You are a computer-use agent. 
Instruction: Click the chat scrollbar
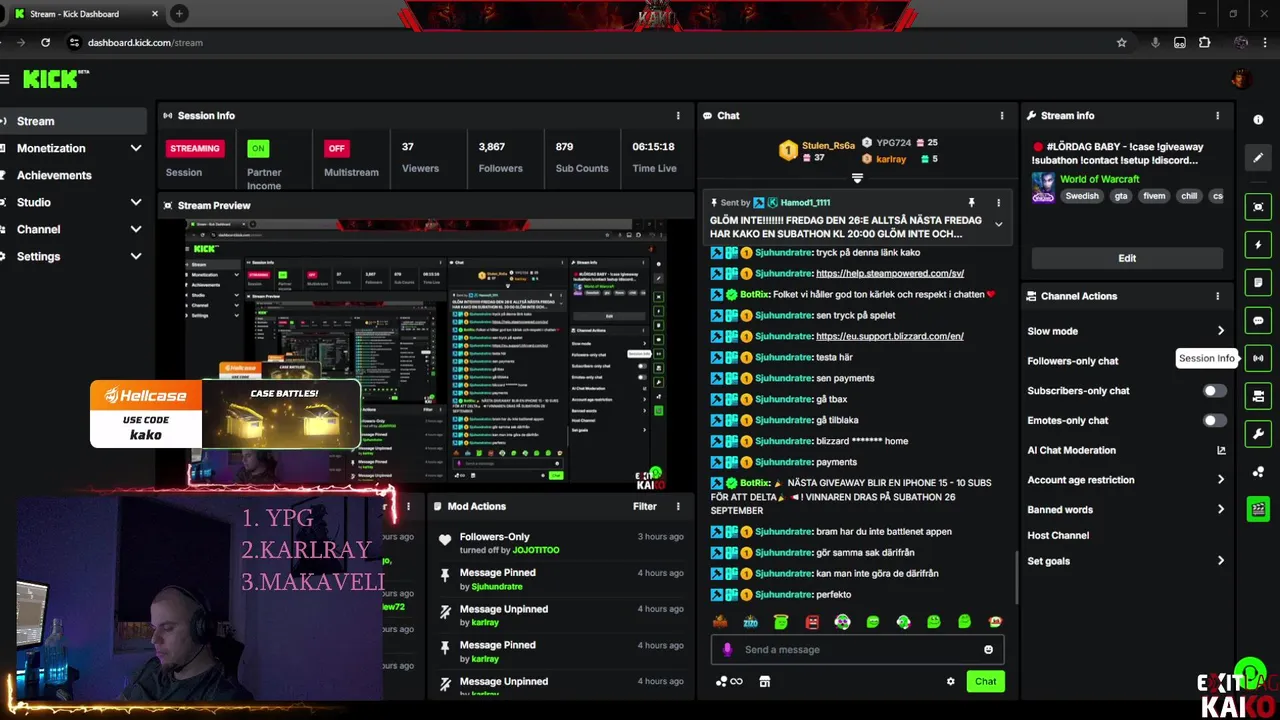click(x=1015, y=577)
